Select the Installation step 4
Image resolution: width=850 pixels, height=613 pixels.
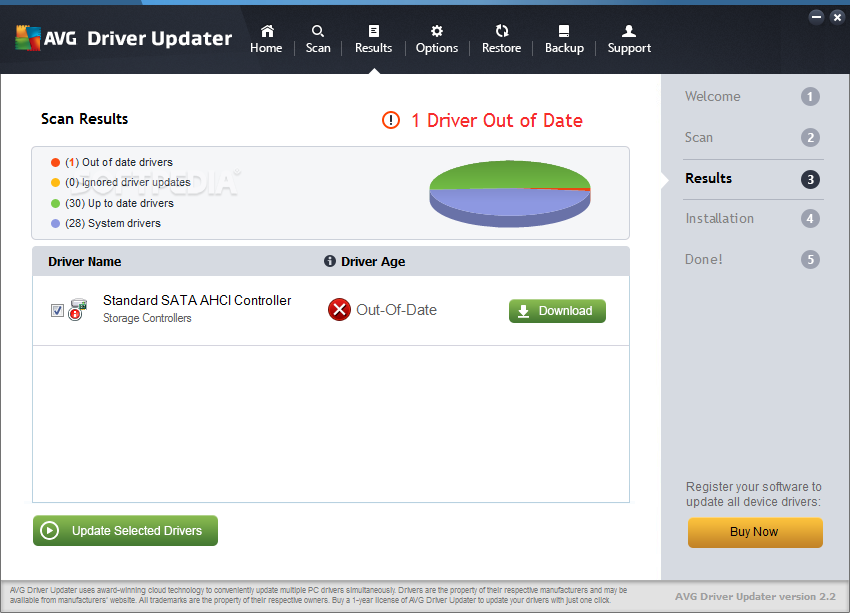click(720, 219)
